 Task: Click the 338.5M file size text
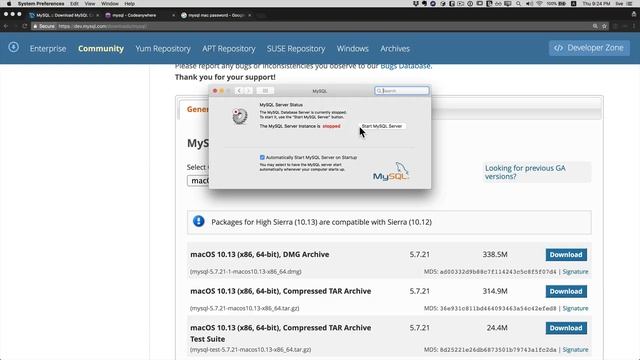coord(495,254)
